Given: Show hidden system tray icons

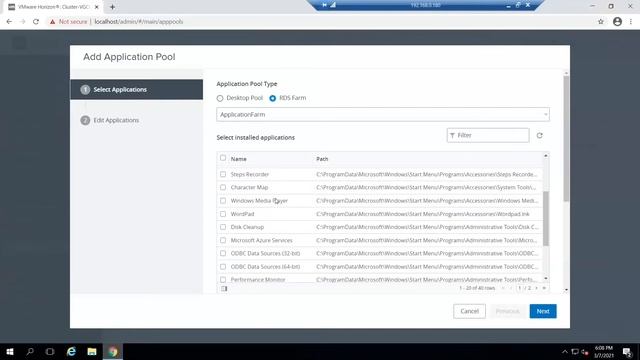Looking at the screenshot, I should click(x=565, y=351).
